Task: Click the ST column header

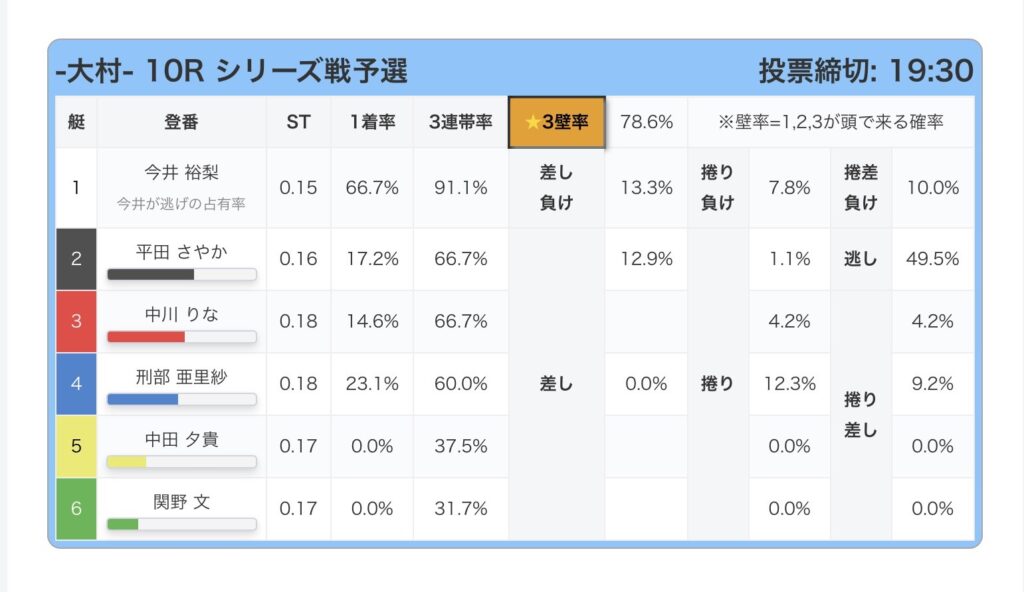Action: tap(298, 122)
